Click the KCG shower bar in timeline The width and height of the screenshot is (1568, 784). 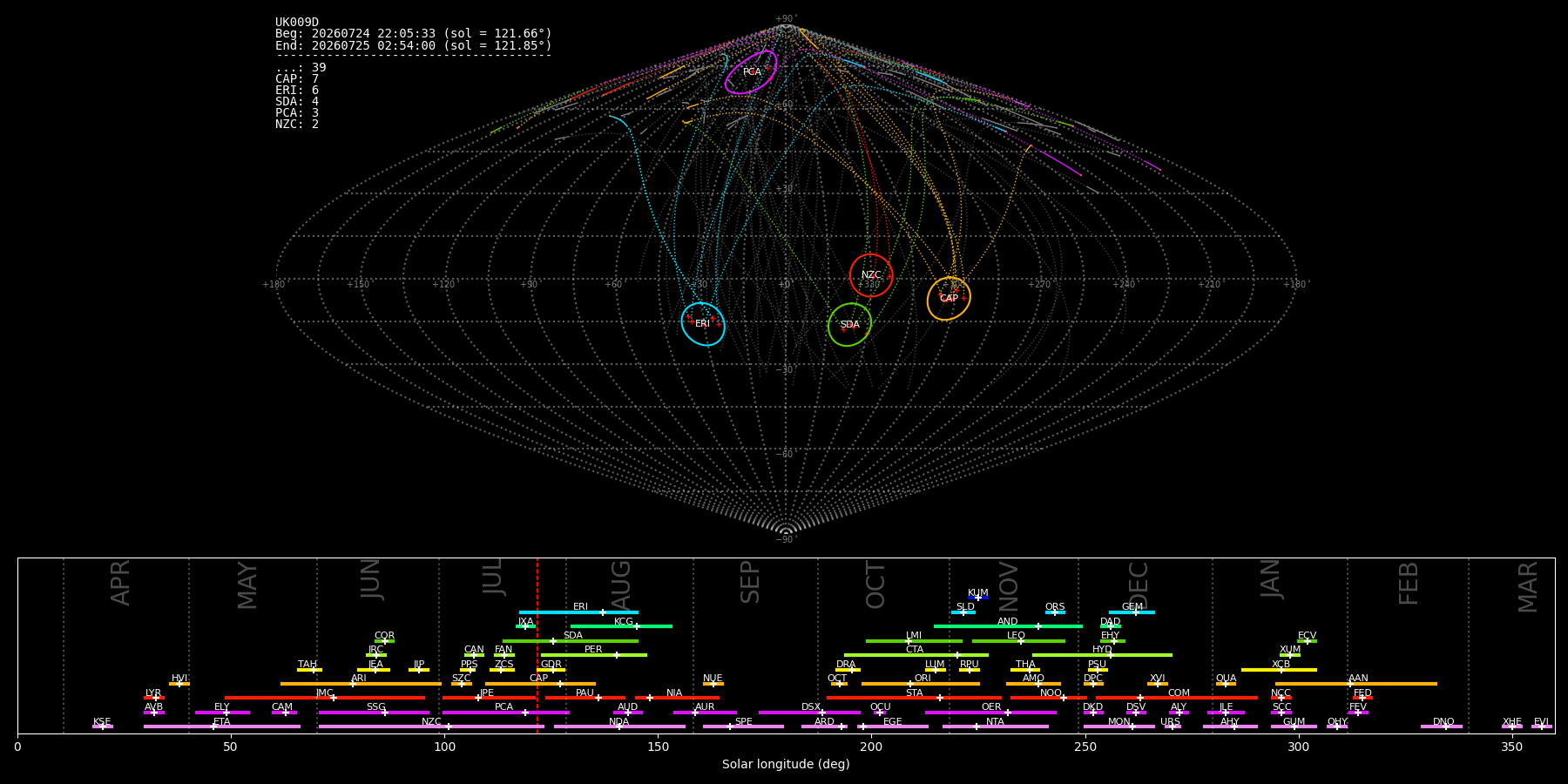click(x=621, y=626)
